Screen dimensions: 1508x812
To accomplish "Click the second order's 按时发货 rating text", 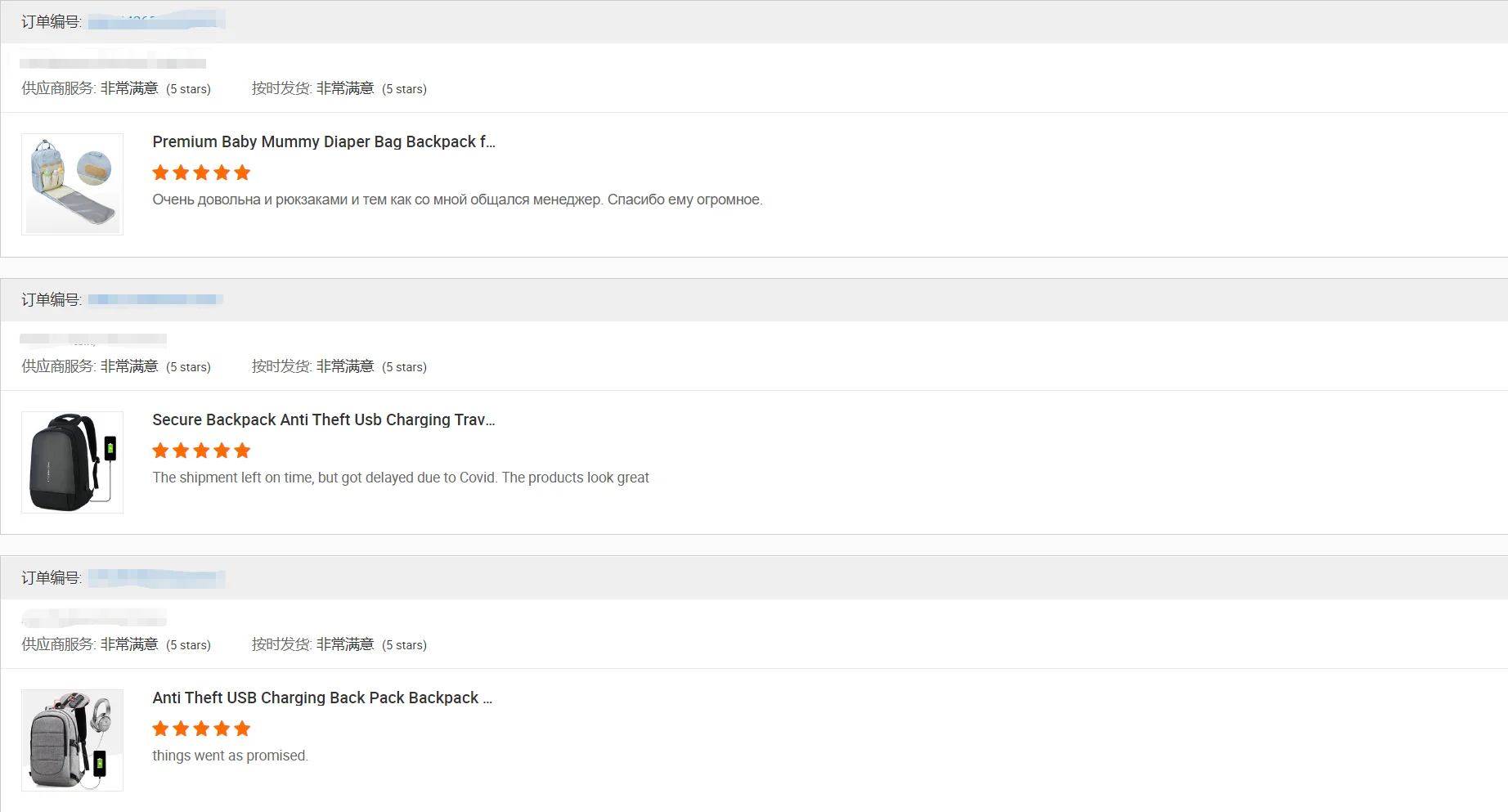I will [x=339, y=366].
